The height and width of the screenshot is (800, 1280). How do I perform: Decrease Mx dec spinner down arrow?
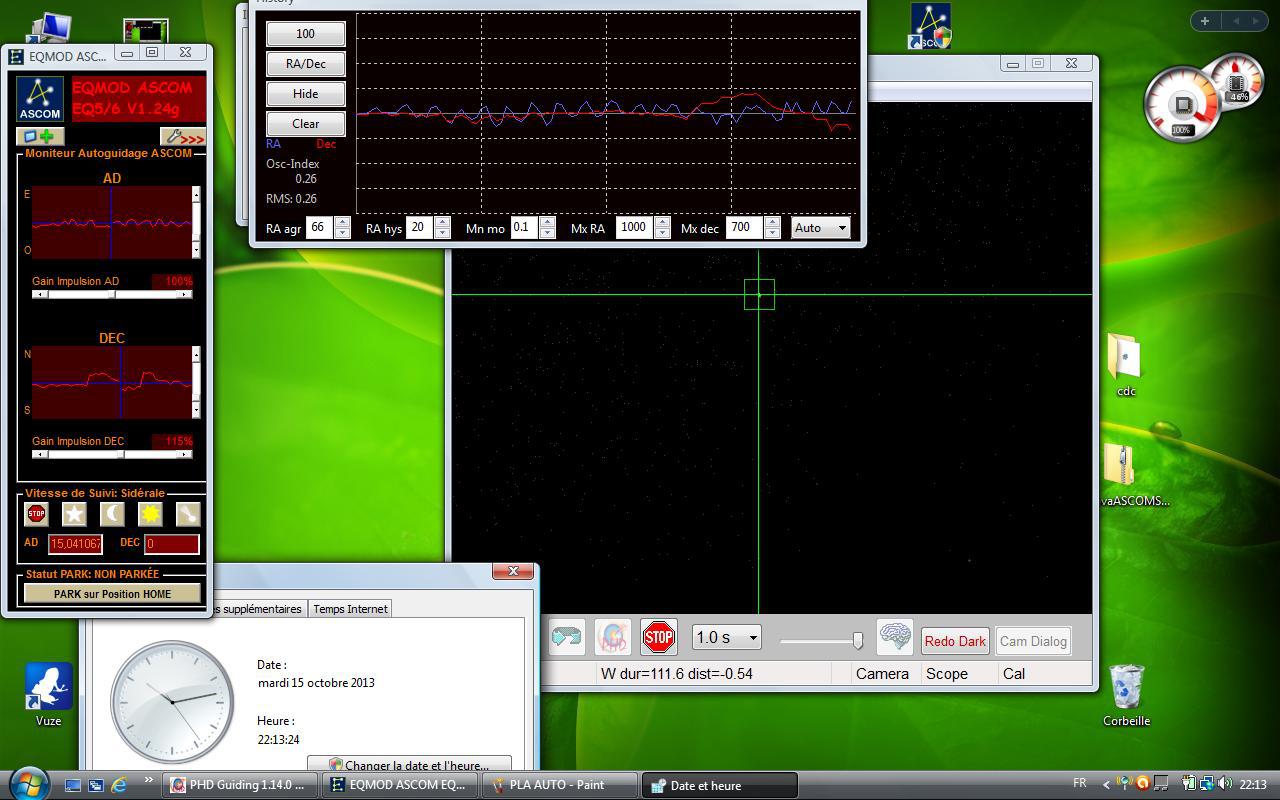click(x=772, y=233)
